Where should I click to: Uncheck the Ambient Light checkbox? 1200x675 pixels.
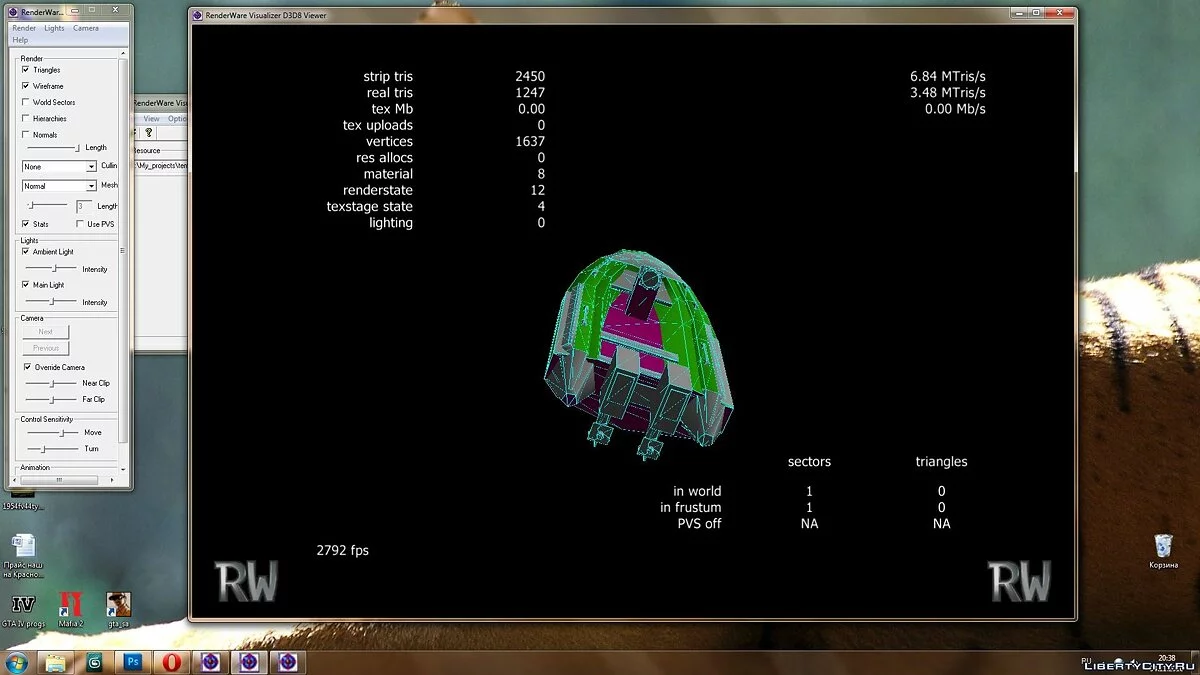[26, 252]
